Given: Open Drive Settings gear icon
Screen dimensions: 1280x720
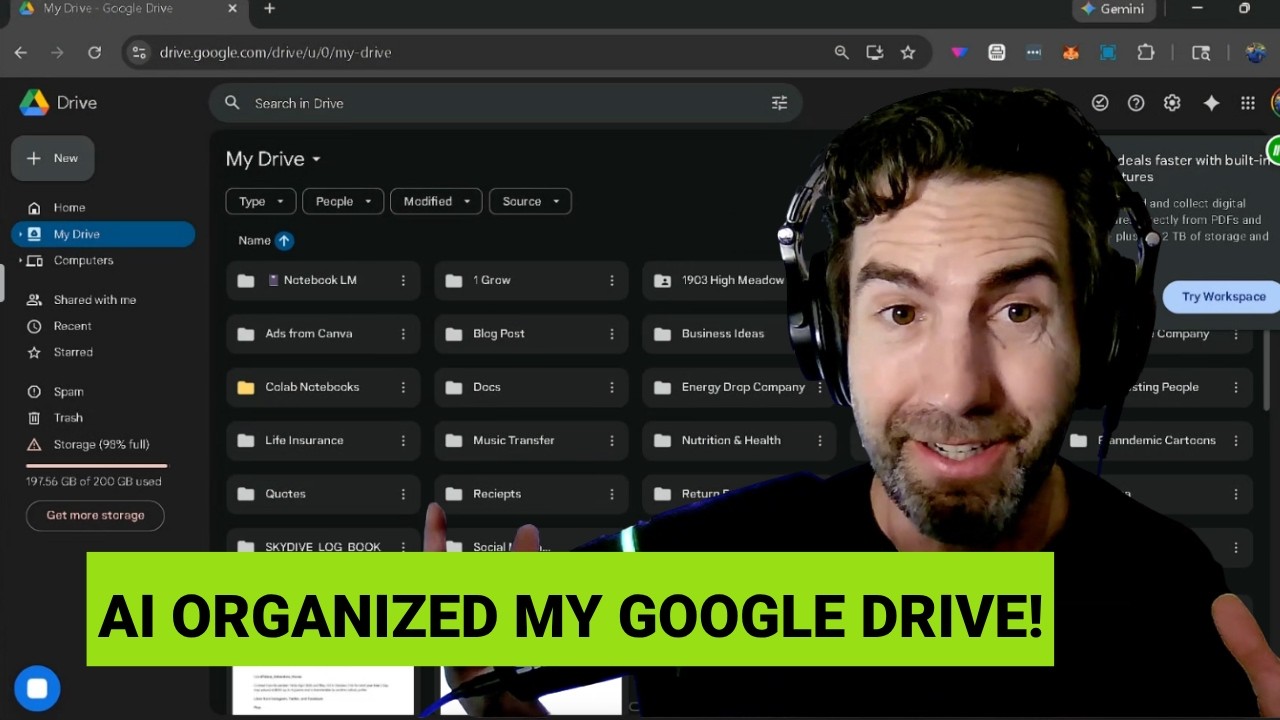Looking at the screenshot, I should (x=1172, y=103).
